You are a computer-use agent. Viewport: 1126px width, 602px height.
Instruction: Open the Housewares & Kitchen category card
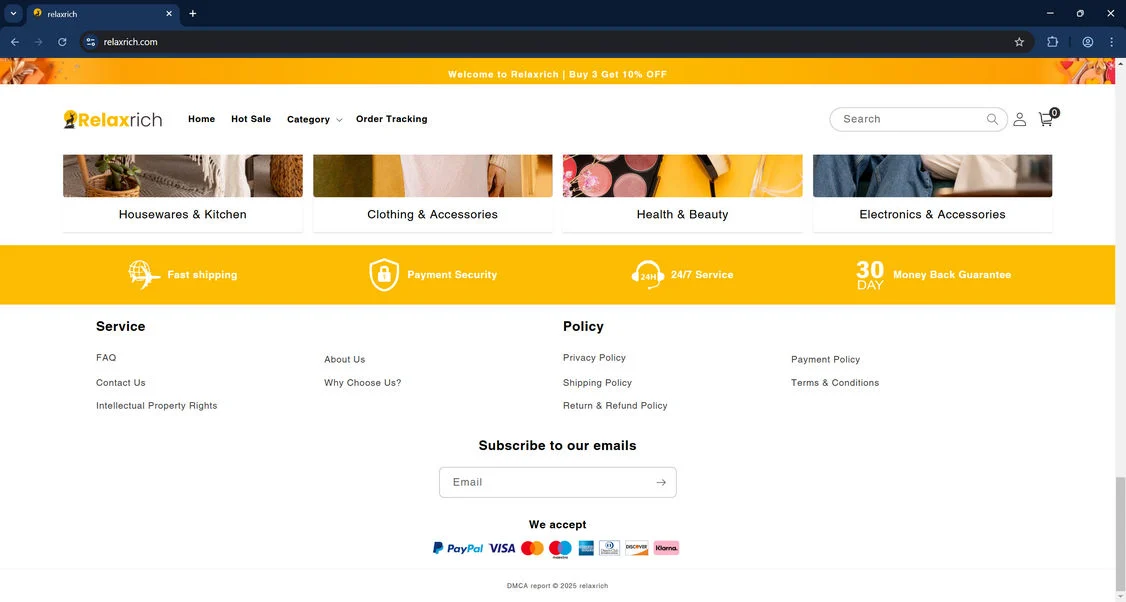[x=182, y=193]
